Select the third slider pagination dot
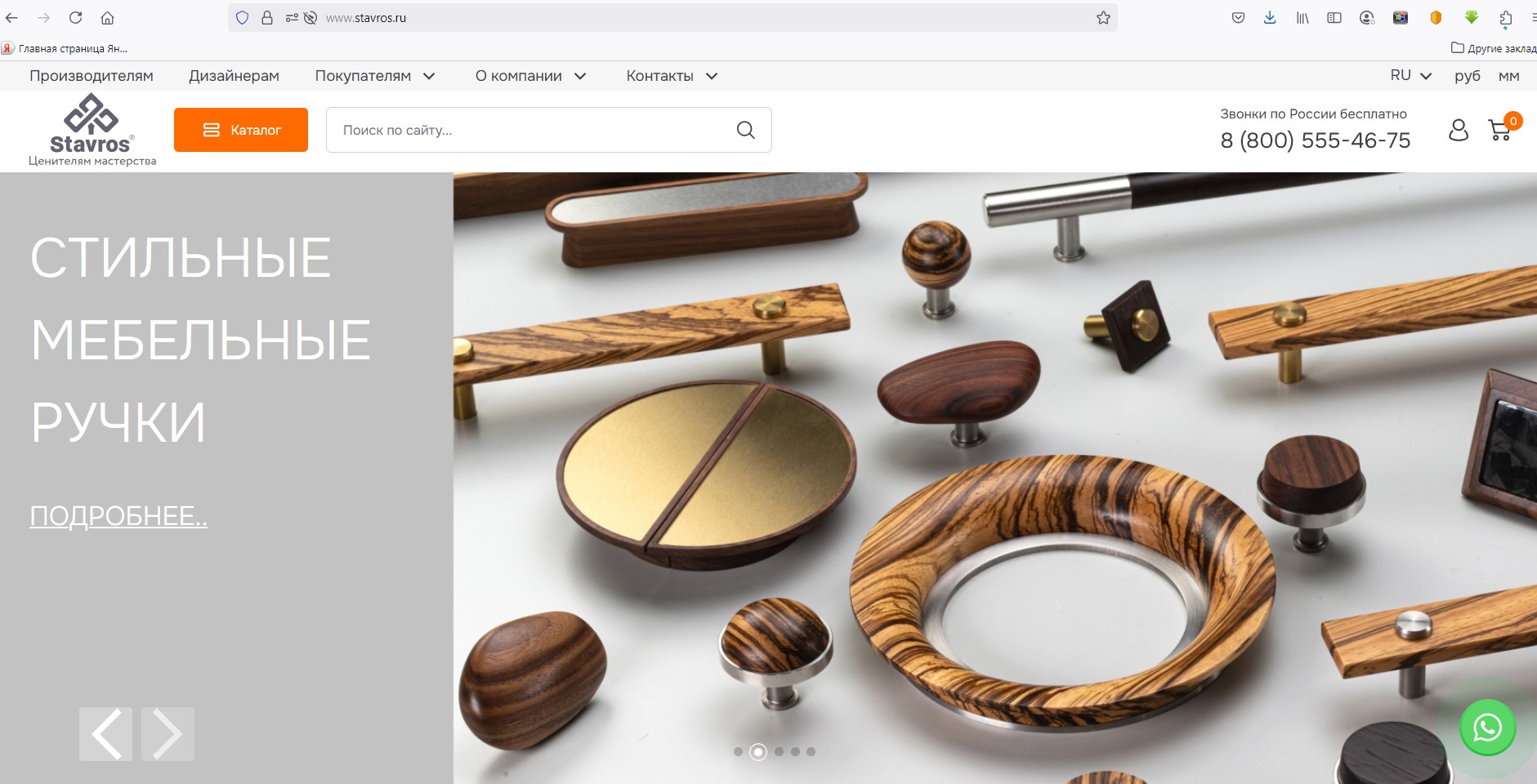Viewport: 1537px width, 784px height. coord(779,751)
